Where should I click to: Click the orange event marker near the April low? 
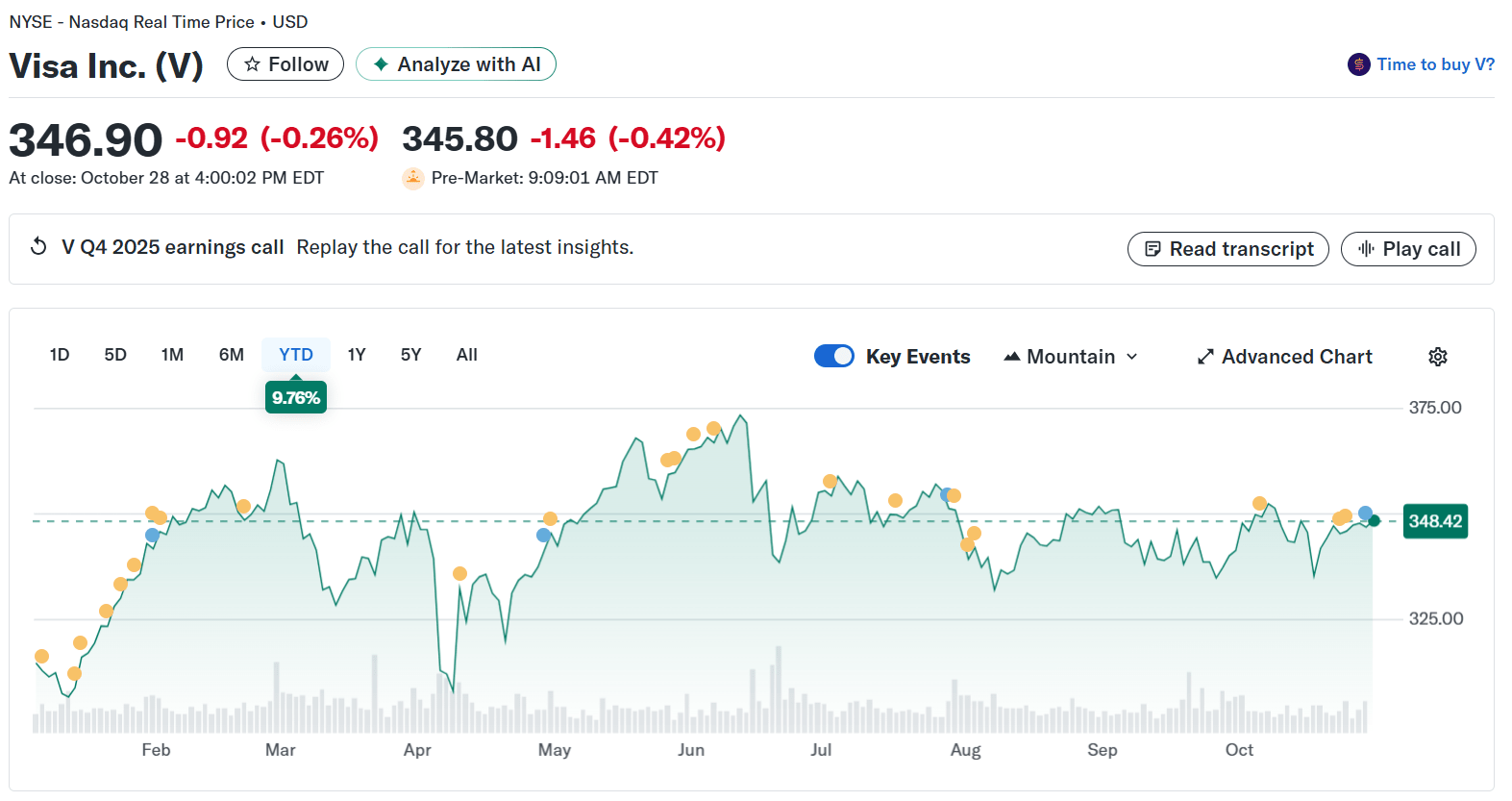(459, 573)
